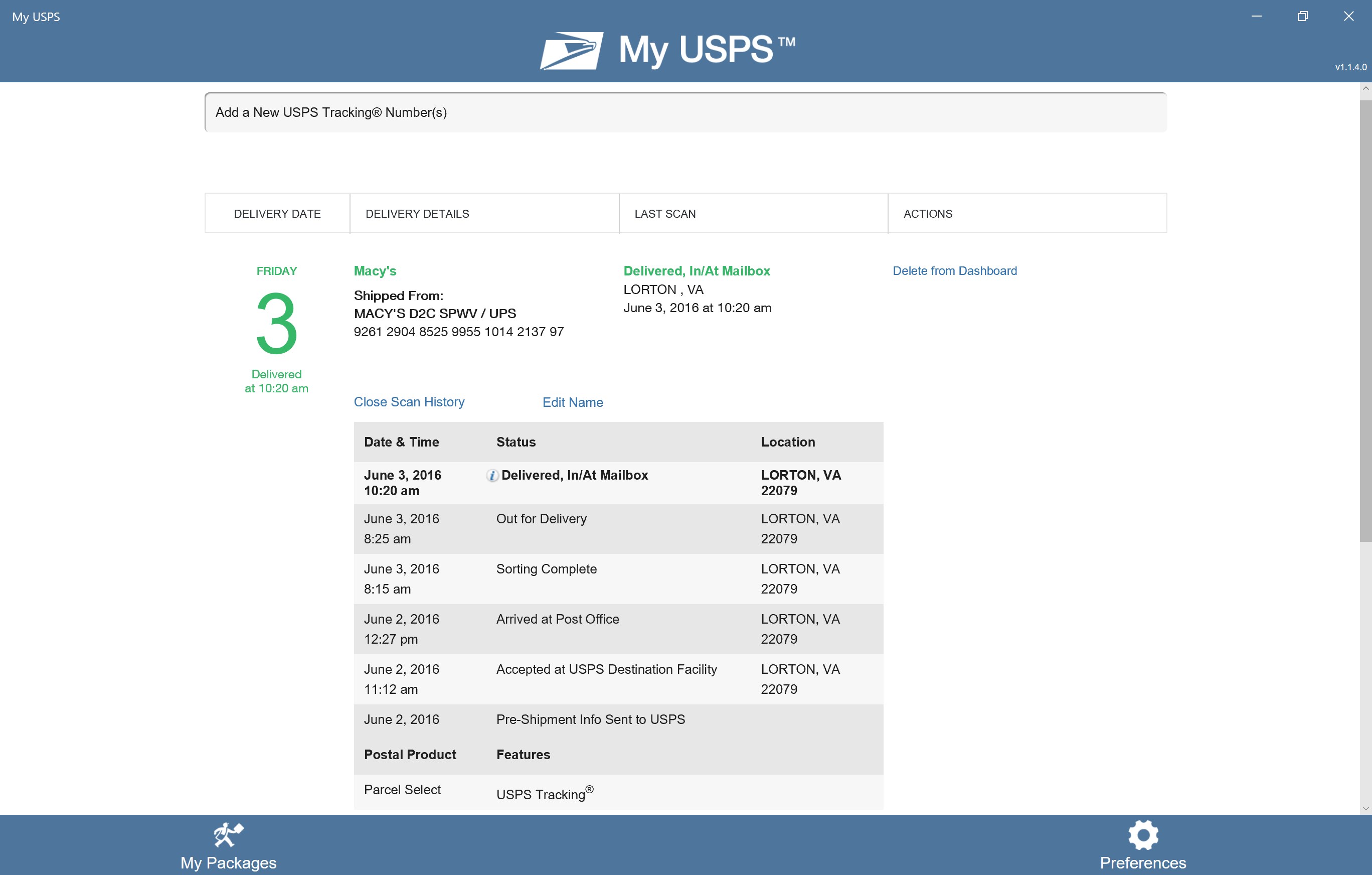Click the Delivered, In/At Mailbox green status
This screenshot has height=875, width=1372.
(x=696, y=271)
